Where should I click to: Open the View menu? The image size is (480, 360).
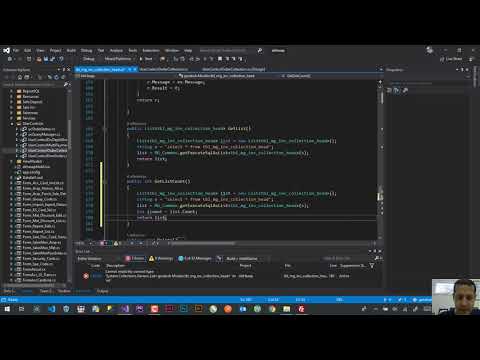40,51
